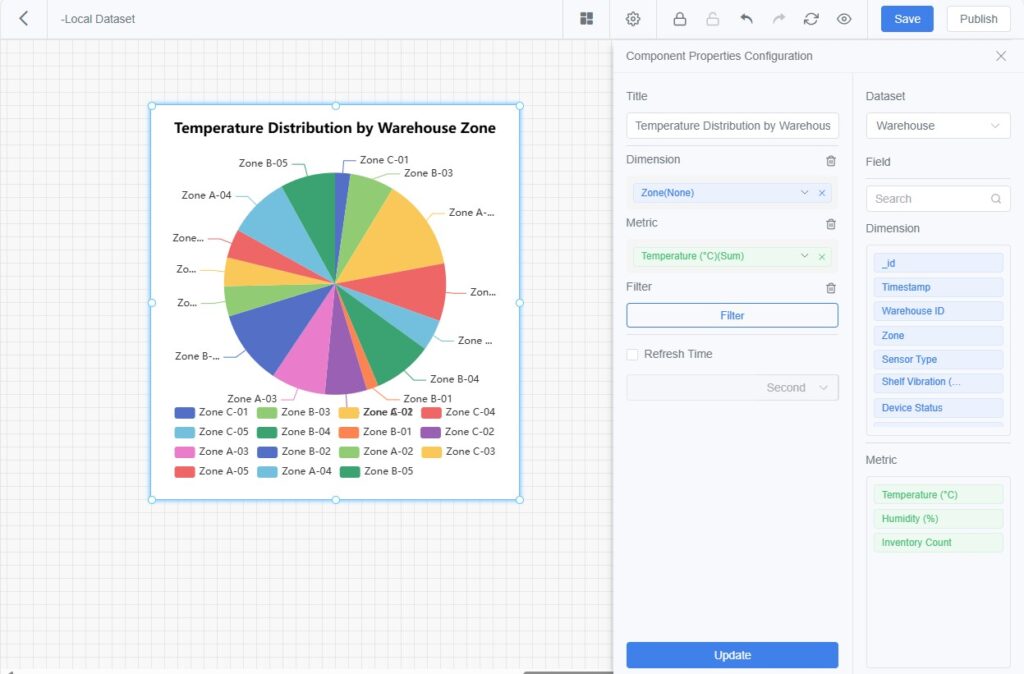
Task: Click the undo arrow icon
Action: coord(746,19)
